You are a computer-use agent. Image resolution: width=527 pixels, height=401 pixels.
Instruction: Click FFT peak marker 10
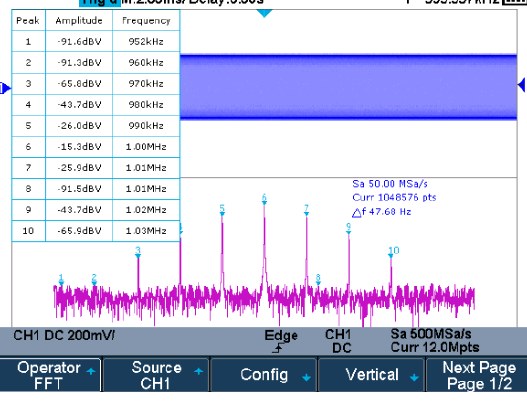(393, 252)
